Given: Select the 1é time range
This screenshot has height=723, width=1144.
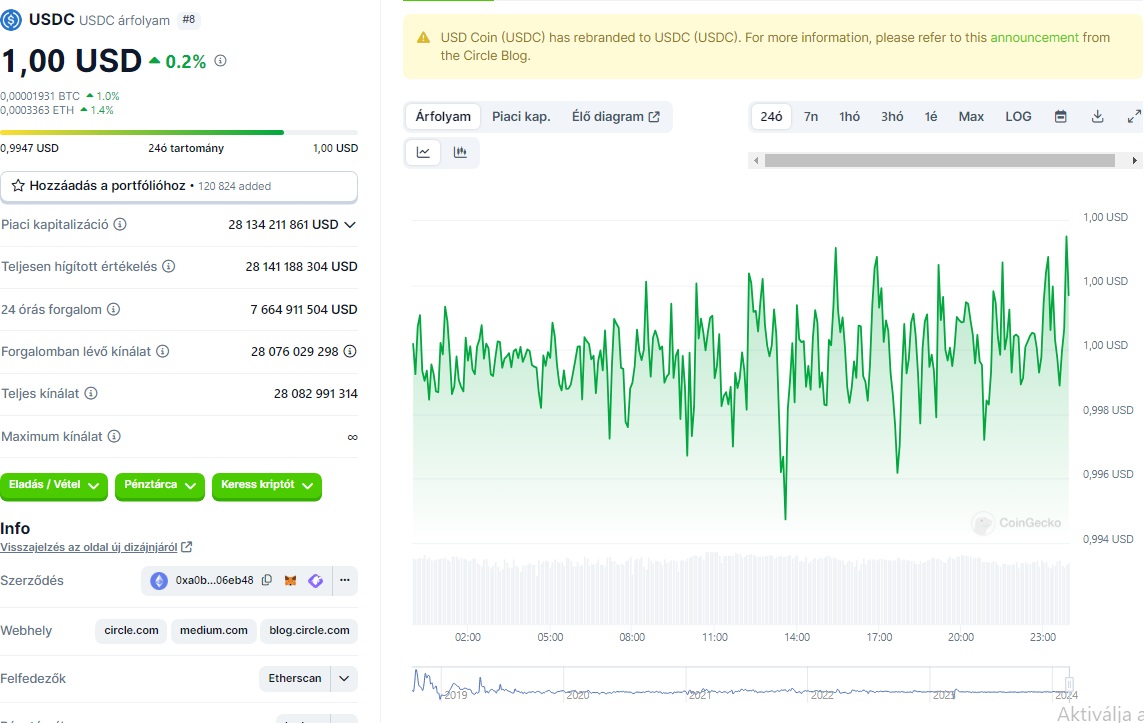Looking at the screenshot, I should tap(931, 117).
